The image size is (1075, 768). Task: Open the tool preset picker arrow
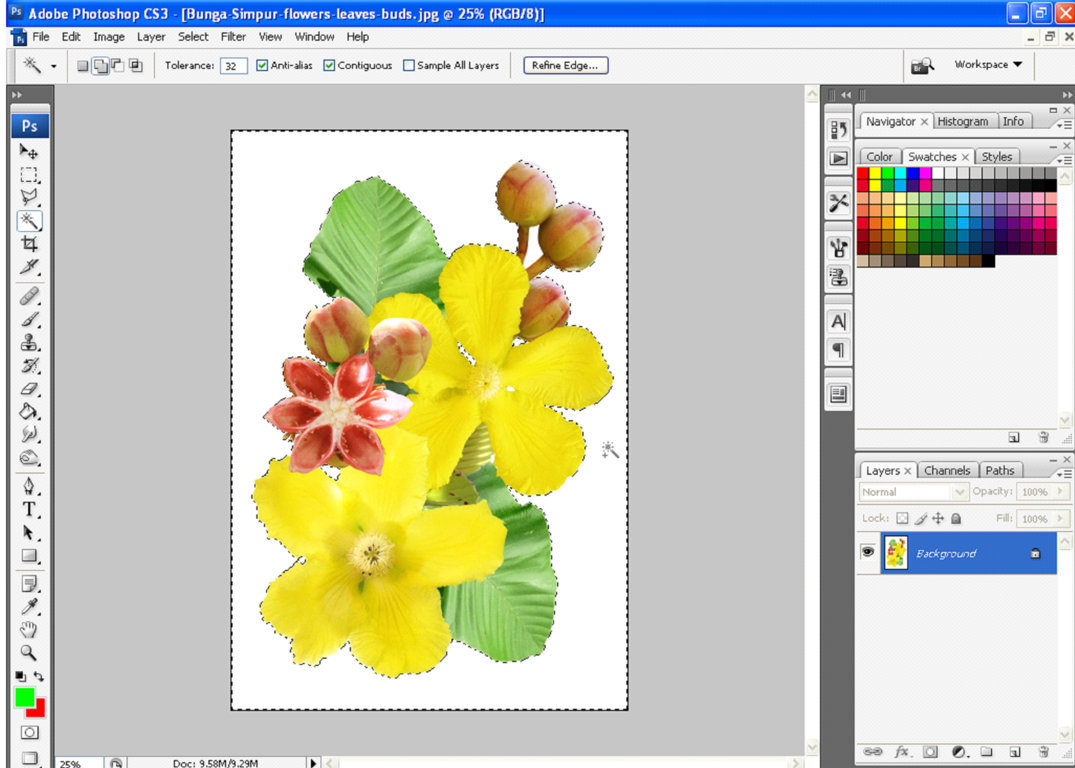pyautogui.click(x=53, y=67)
